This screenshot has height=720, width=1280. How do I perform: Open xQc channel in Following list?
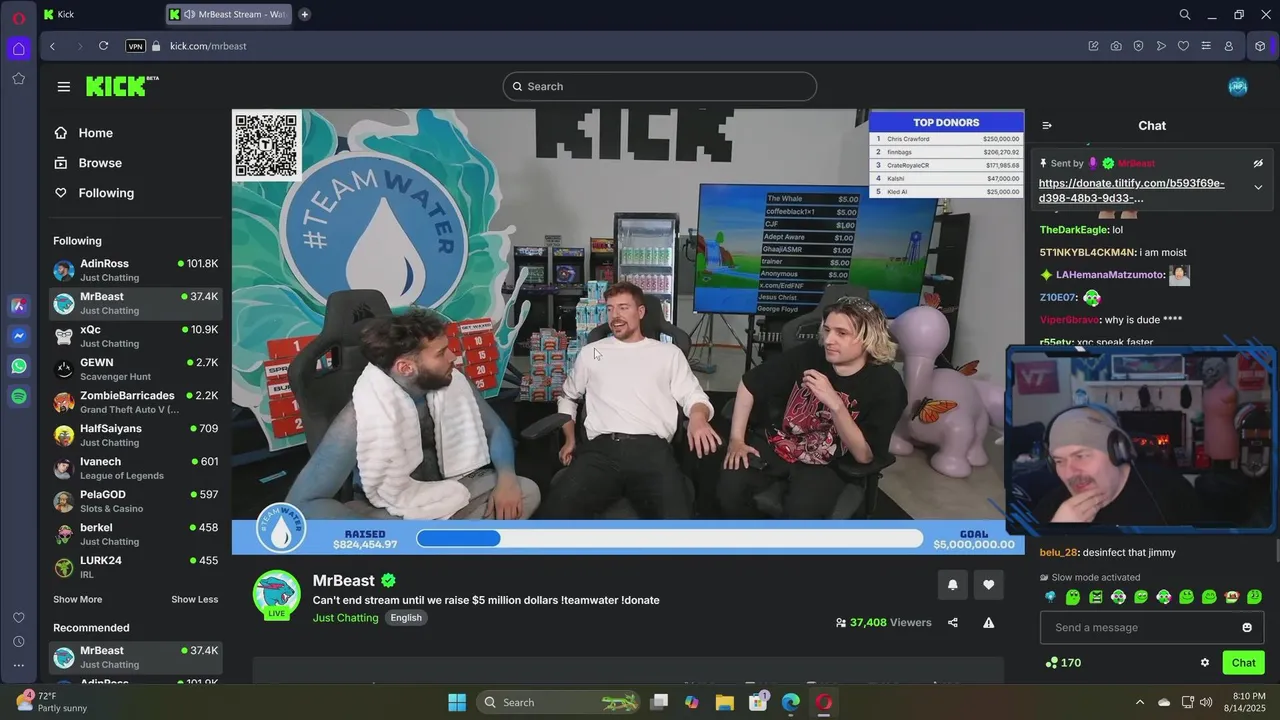pos(136,336)
